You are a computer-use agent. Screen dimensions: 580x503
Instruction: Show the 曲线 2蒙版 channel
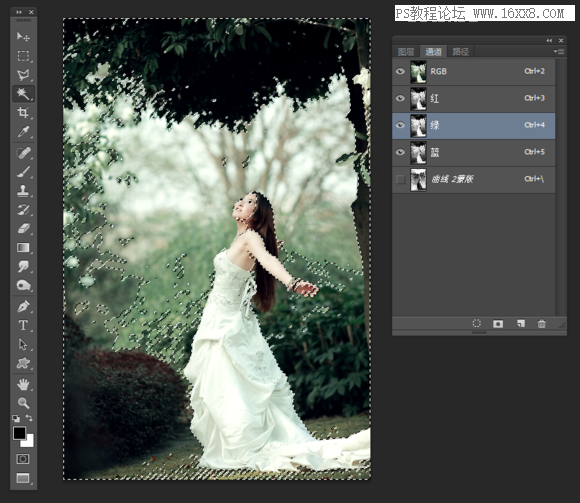pyautogui.click(x=400, y=179)
